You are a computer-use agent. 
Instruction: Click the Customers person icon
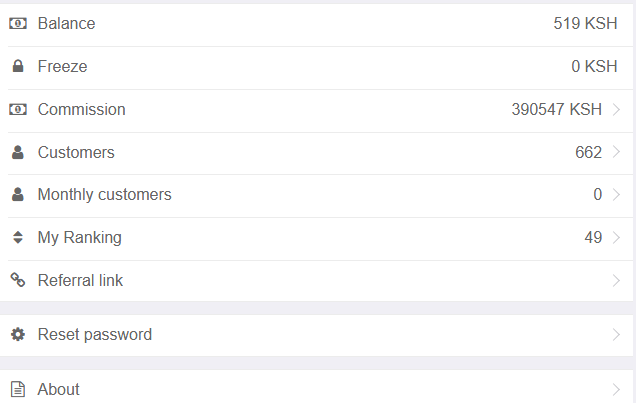click(17, 153)
